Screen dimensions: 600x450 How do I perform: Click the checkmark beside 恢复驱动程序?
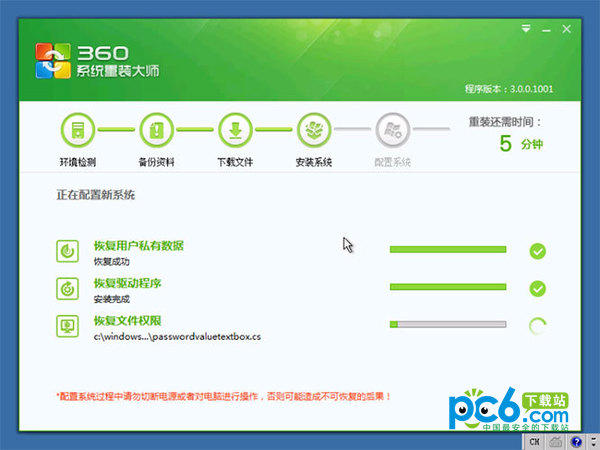click(x=538, y=289)
